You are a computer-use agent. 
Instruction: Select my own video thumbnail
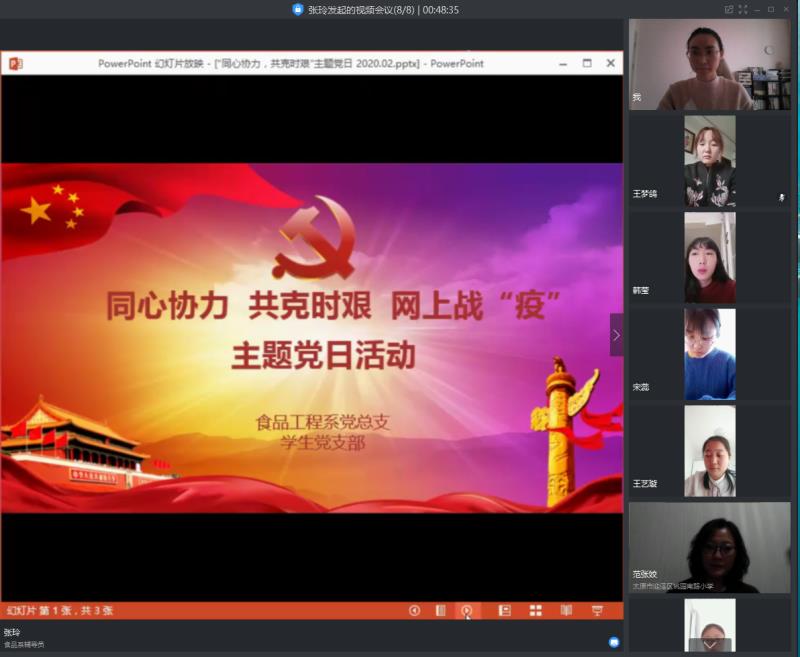tap(709, 65)
